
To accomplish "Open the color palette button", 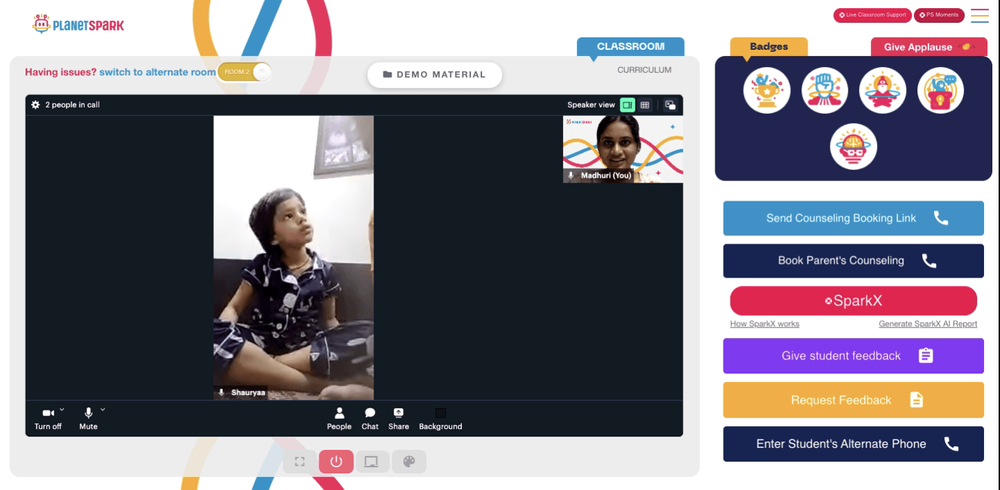I will click(409, 461).
